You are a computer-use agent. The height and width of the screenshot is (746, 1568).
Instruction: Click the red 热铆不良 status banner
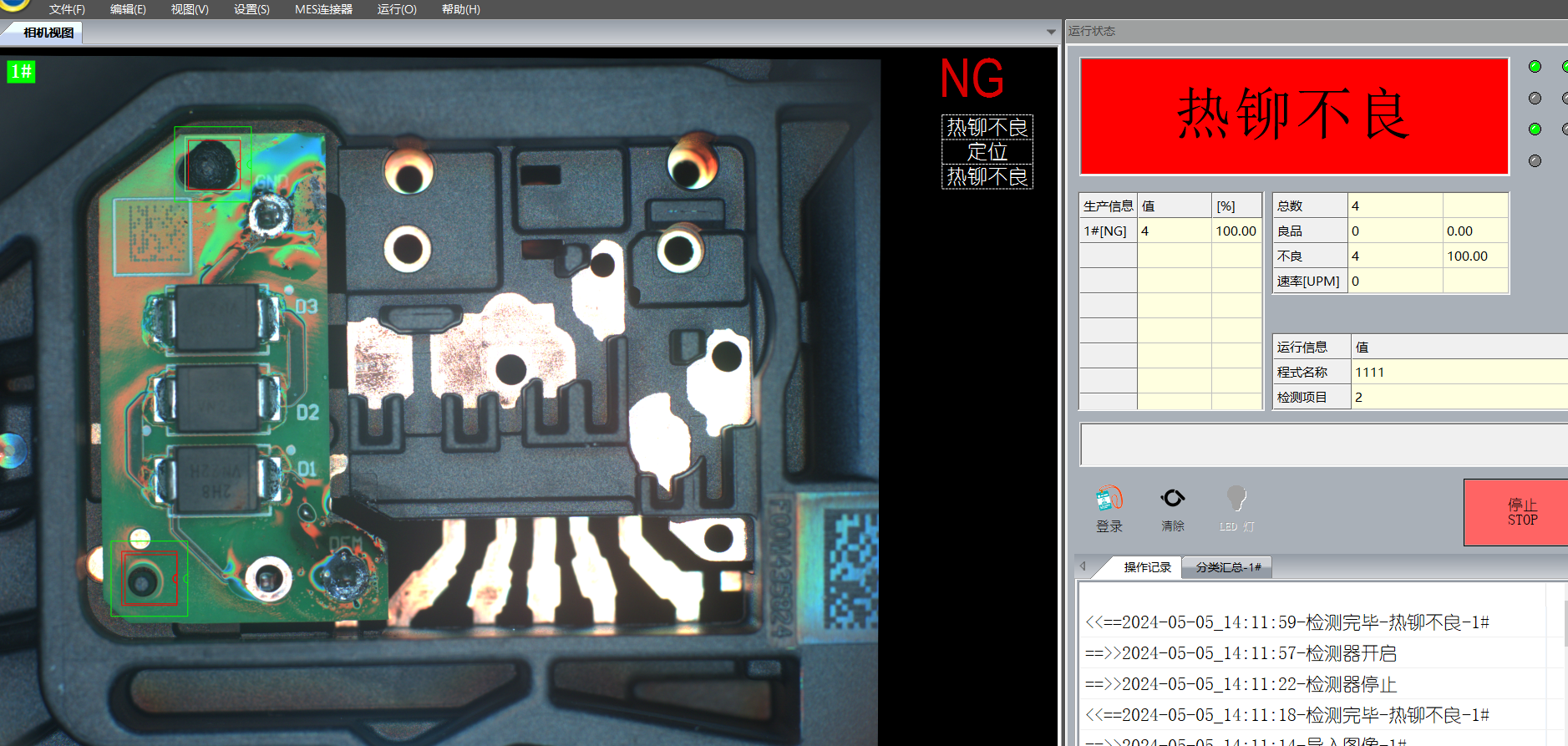point(1294,116)
